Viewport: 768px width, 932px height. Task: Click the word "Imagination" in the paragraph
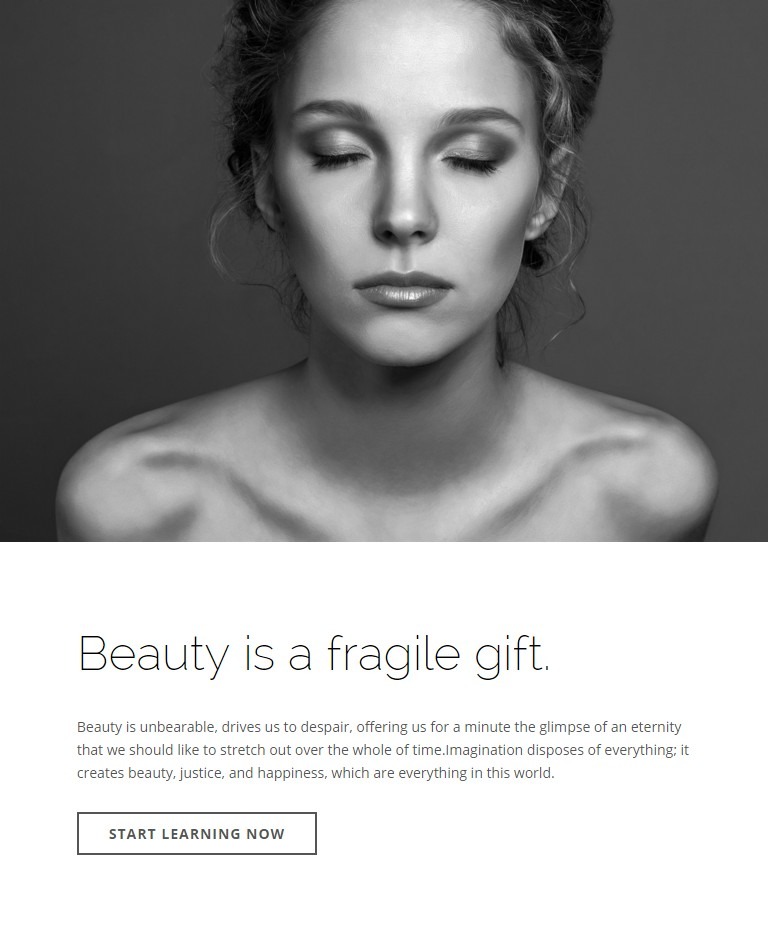pyautogui.click(x=484, y=750)
